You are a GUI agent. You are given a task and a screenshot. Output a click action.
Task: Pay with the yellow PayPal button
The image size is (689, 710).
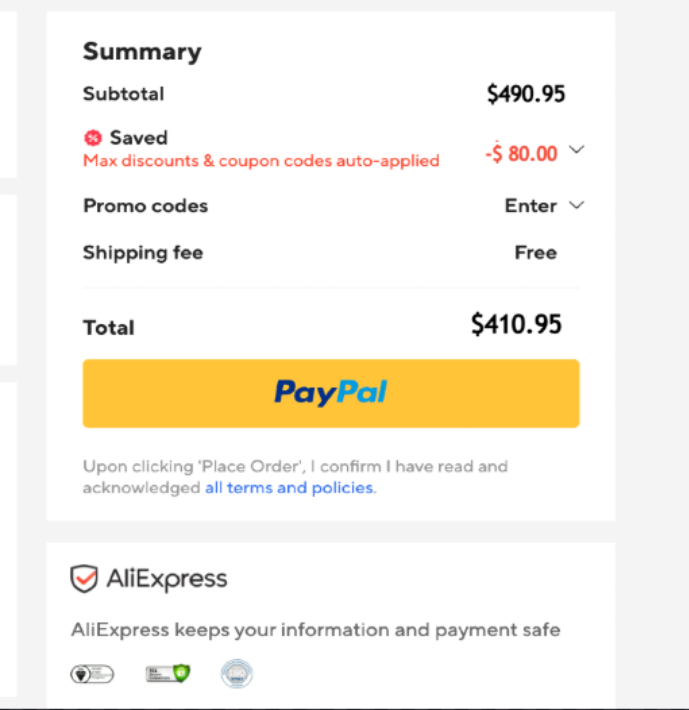coord(331,393)
